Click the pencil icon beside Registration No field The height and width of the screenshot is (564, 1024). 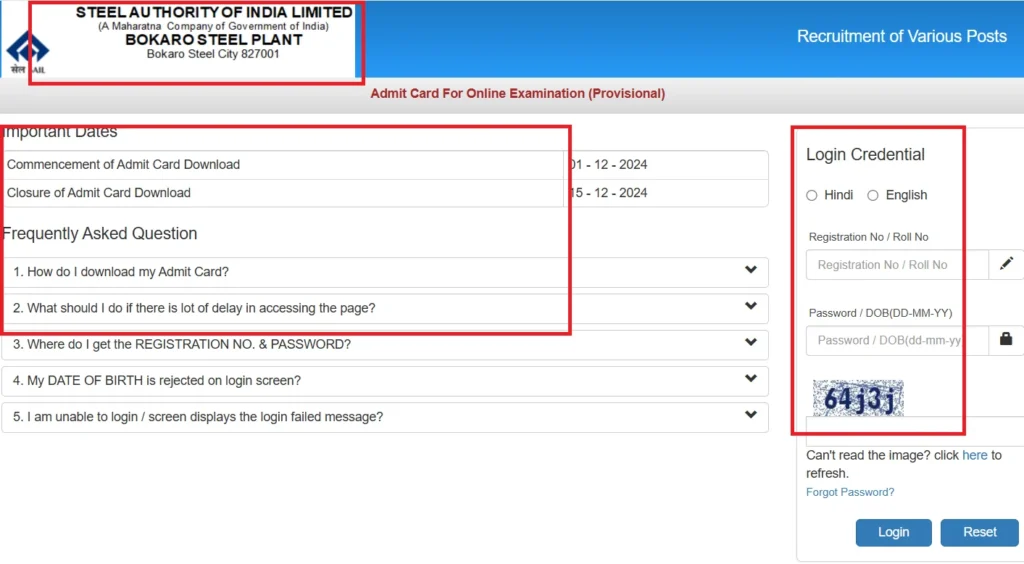[1006, 264]
